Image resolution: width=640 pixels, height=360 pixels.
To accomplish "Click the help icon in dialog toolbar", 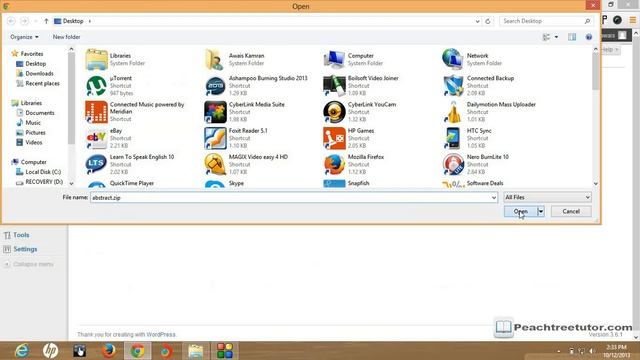I will point(589,37).
